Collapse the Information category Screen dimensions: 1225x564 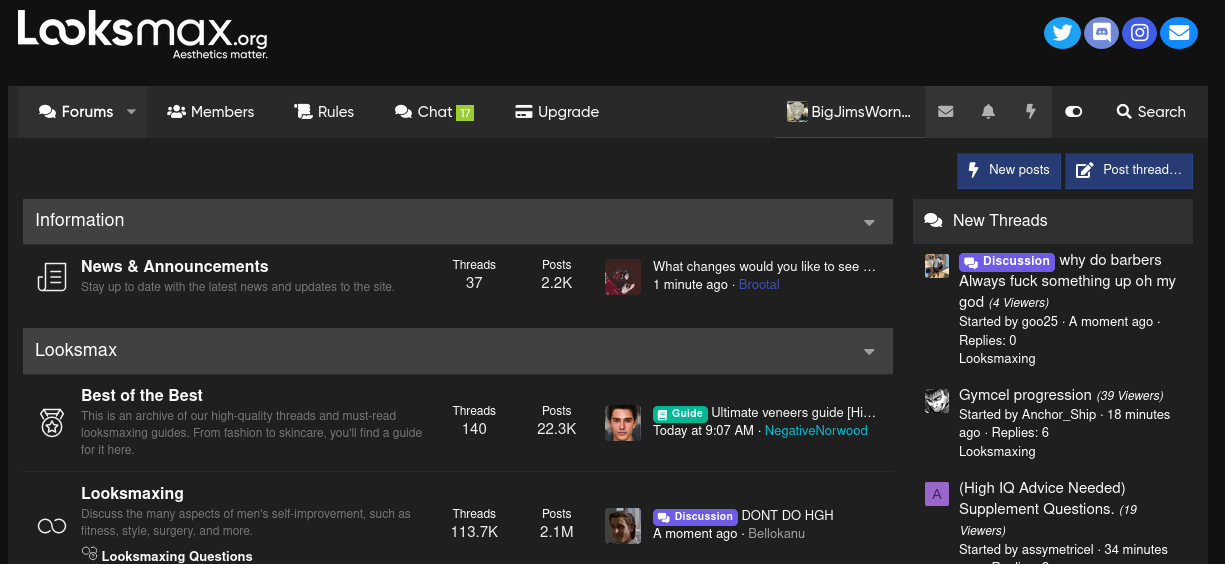[x=869, y=222]
